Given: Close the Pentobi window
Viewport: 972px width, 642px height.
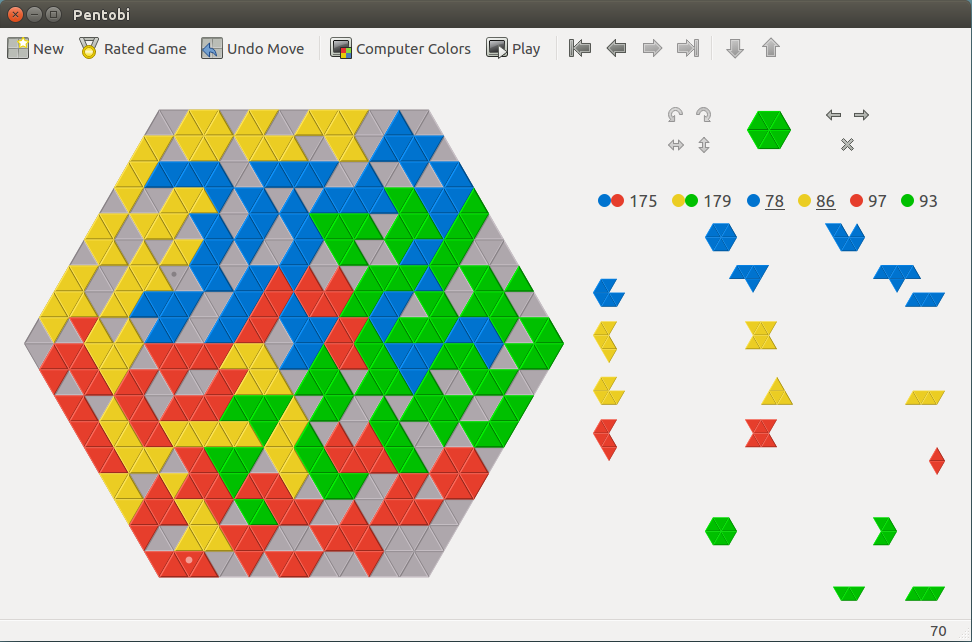Looking at the screenshot, I should (x=15, y=14).
